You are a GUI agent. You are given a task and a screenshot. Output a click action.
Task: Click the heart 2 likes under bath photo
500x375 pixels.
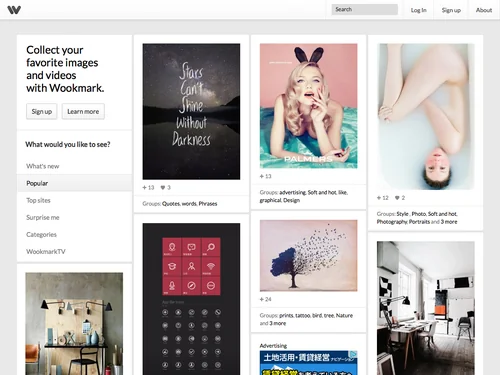coord(400,198)
